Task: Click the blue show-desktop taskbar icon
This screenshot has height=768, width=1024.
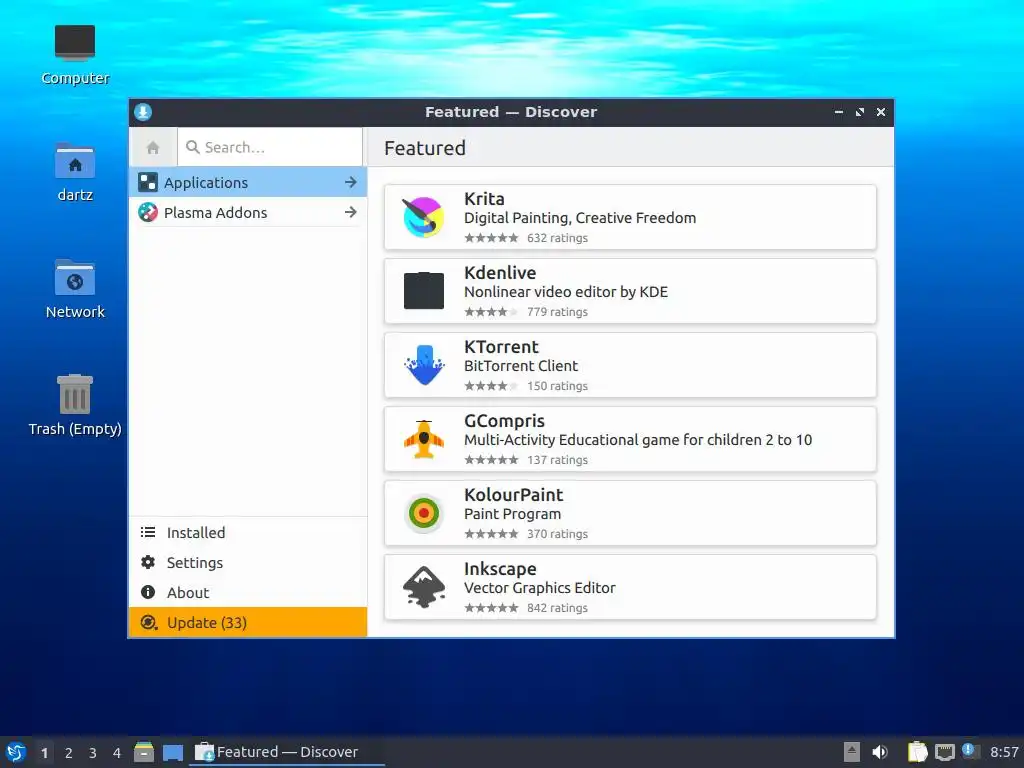Action: point(172,752)
